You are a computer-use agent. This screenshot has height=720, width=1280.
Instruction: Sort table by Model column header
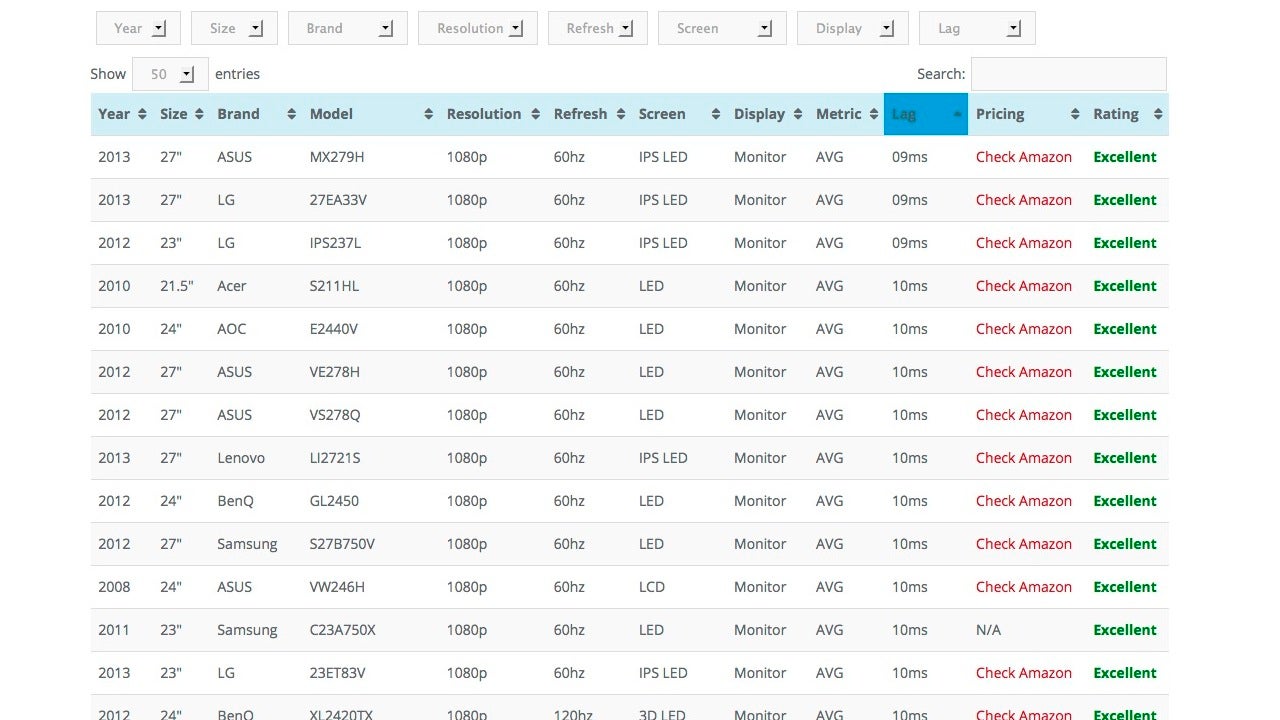(x=371, y=114)
